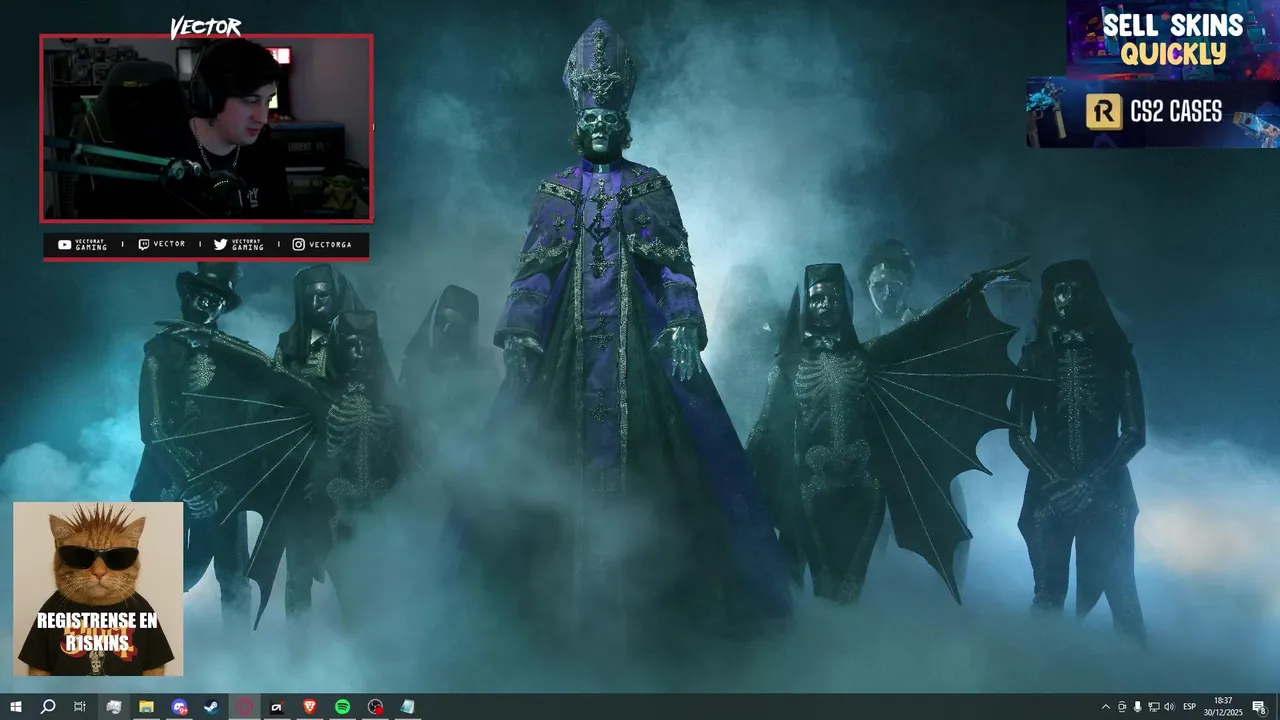The image size is (1280, 720).
Task: Click the Instagram VECTORGA label
Action: coord(322,245)
